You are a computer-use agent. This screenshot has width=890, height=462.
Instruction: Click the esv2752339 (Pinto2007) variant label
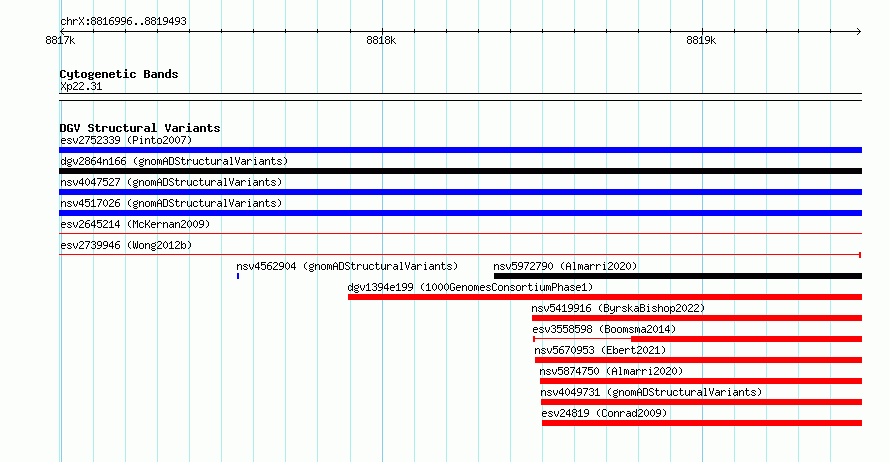point(126,140)
